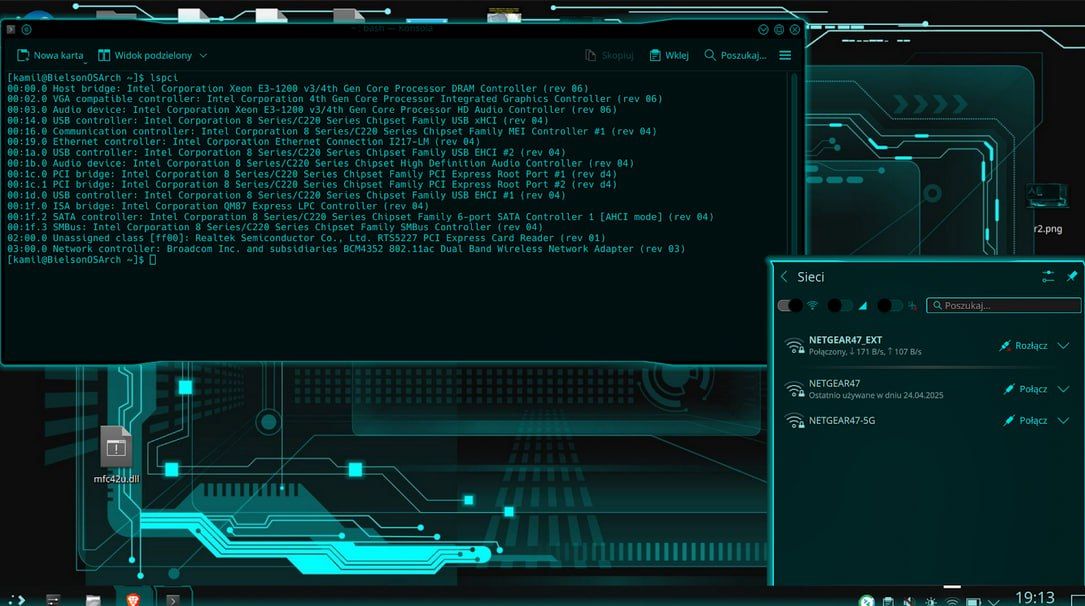The width and height of the screenshot is (1085, 606).
Task: Select the NETGEAR47_EXT network name
Action: click(x=845, y=340)
